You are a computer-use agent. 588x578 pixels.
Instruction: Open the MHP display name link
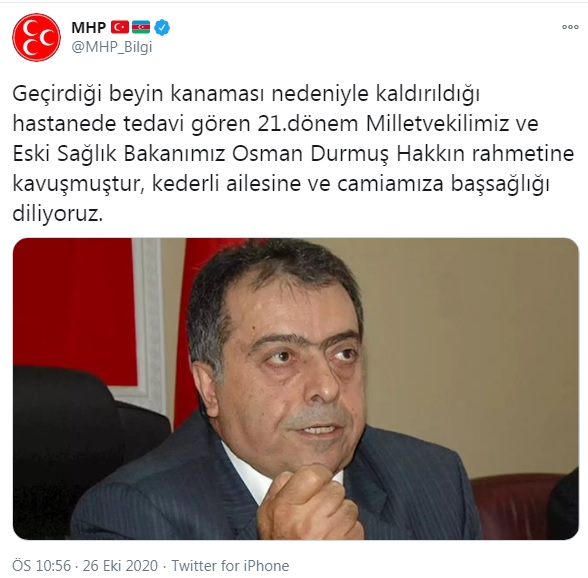[89, 28]
